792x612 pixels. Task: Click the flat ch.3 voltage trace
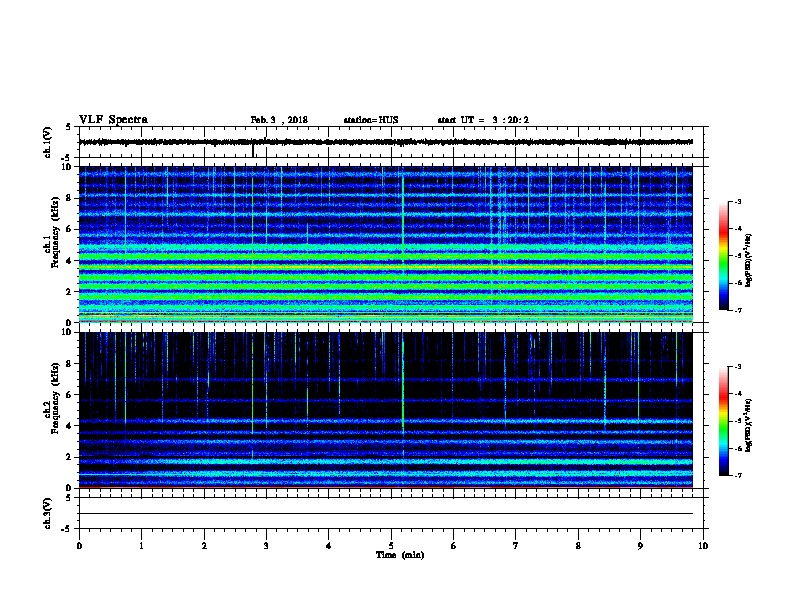click(386, 514)
